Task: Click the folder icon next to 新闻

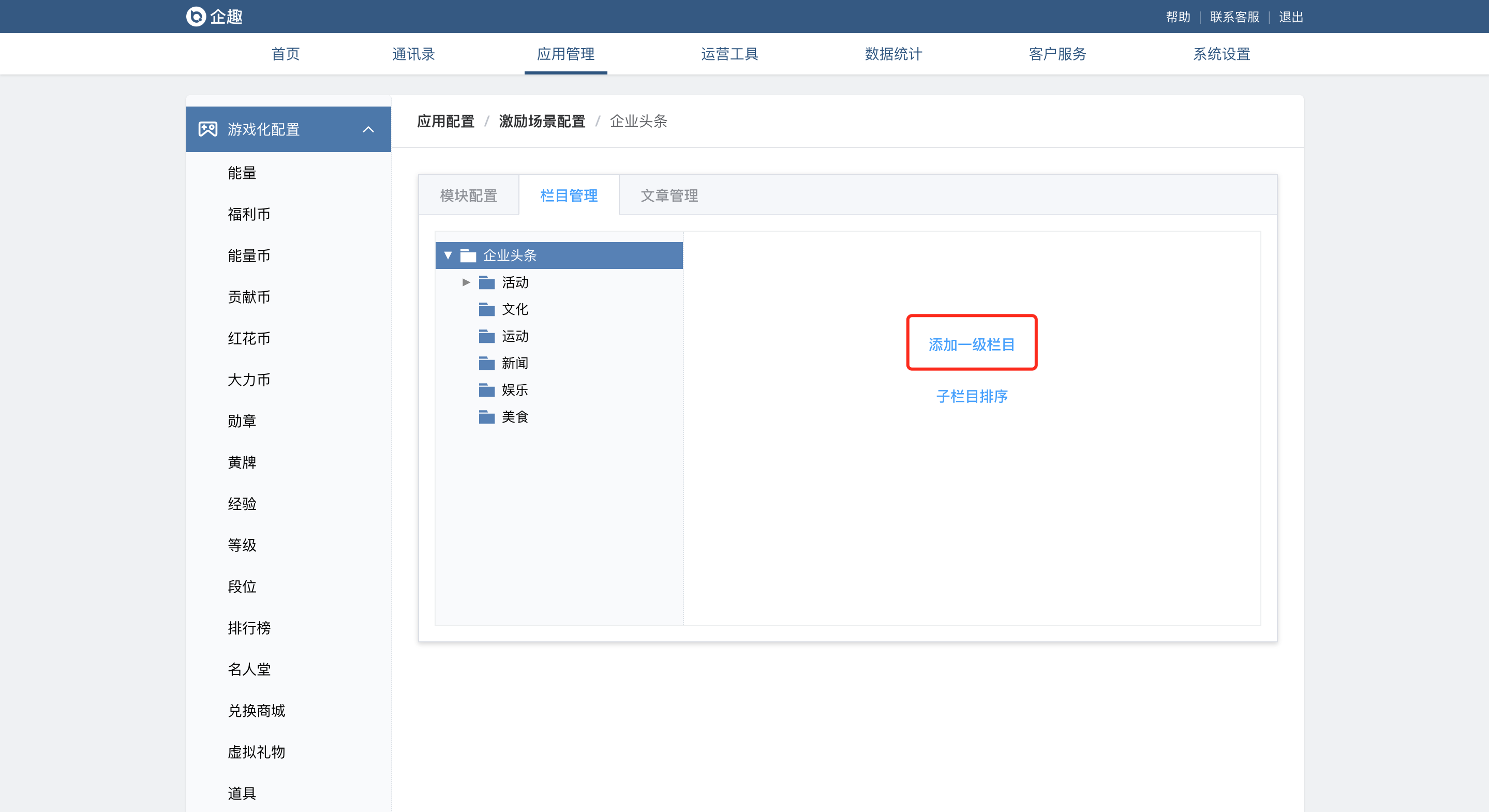Action: (487, 363)
